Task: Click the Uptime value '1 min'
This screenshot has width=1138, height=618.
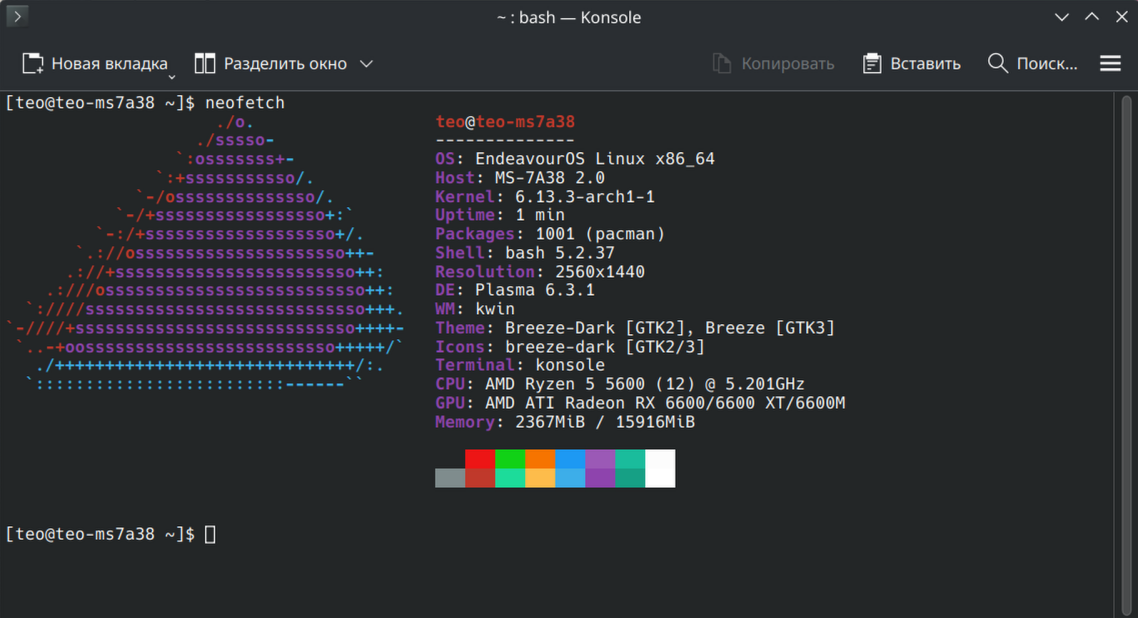Action: point(540,215)
